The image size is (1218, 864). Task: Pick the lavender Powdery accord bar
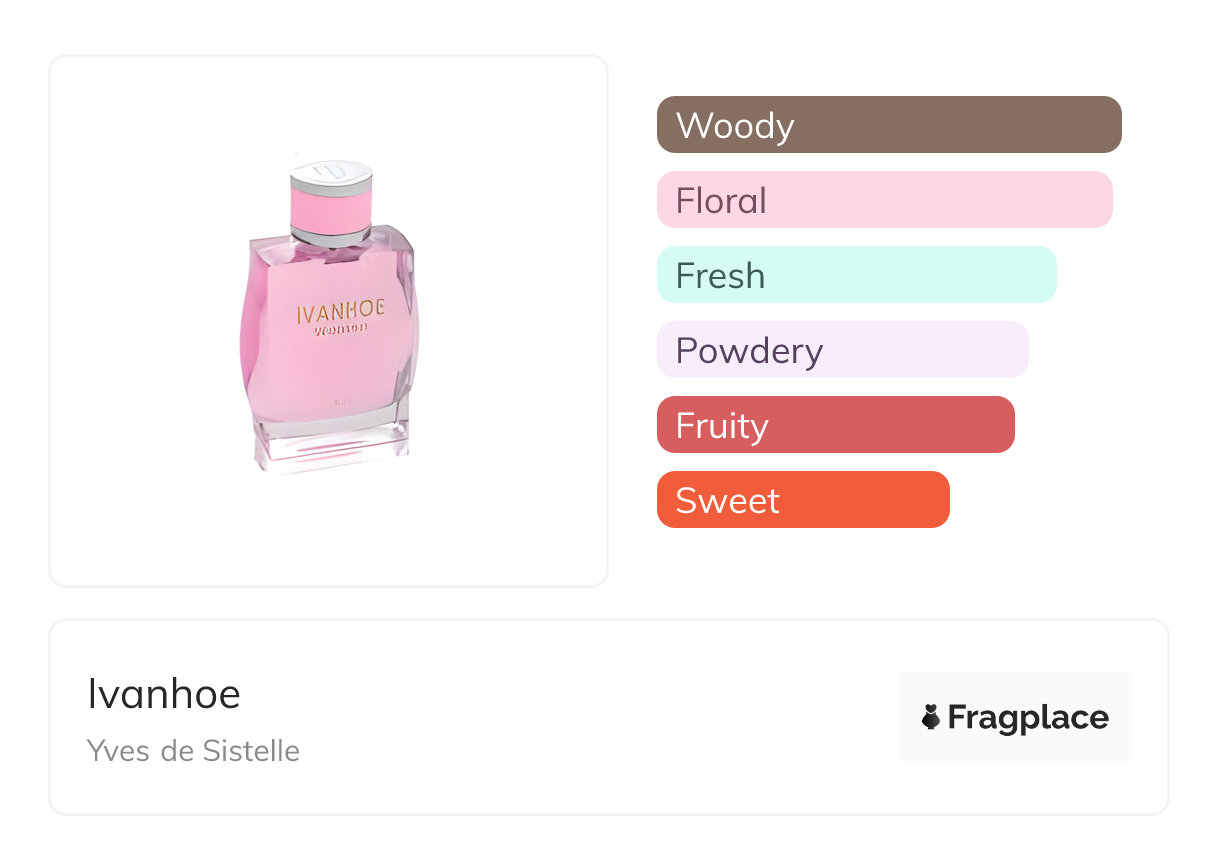pos(842,350)
